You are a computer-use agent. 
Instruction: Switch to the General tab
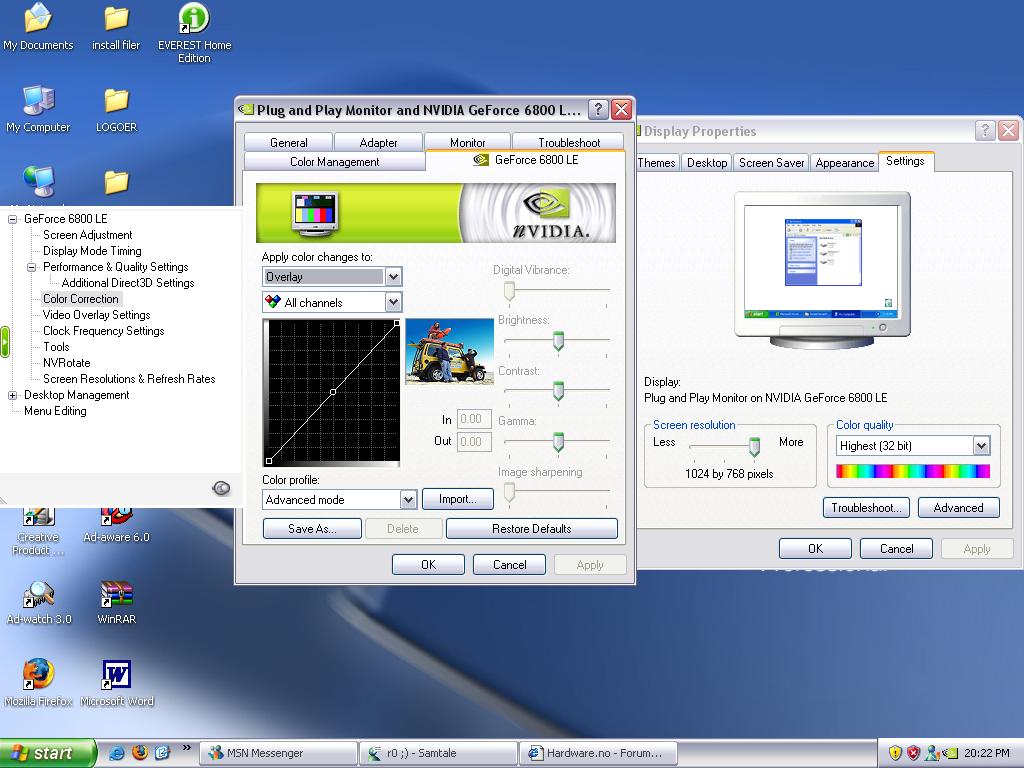pos(289,142)
